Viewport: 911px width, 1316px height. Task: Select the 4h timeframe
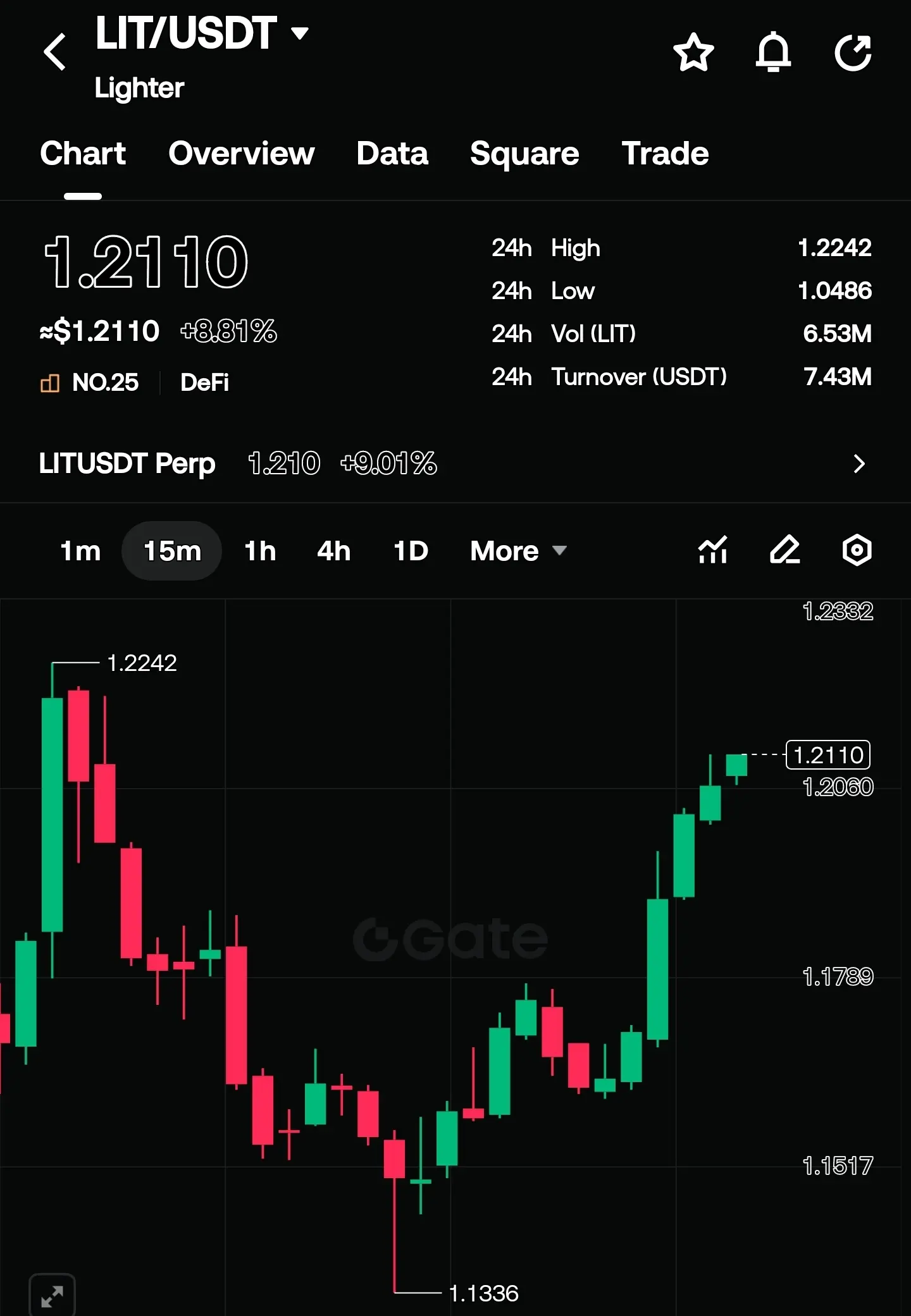tap(333, 551)
